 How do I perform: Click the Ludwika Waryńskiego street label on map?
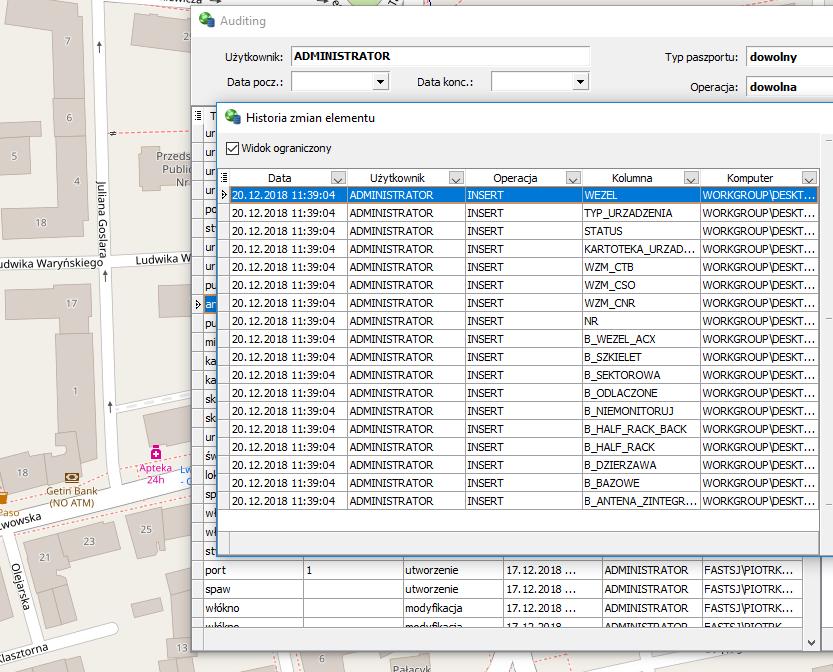[x=51, y=263]
